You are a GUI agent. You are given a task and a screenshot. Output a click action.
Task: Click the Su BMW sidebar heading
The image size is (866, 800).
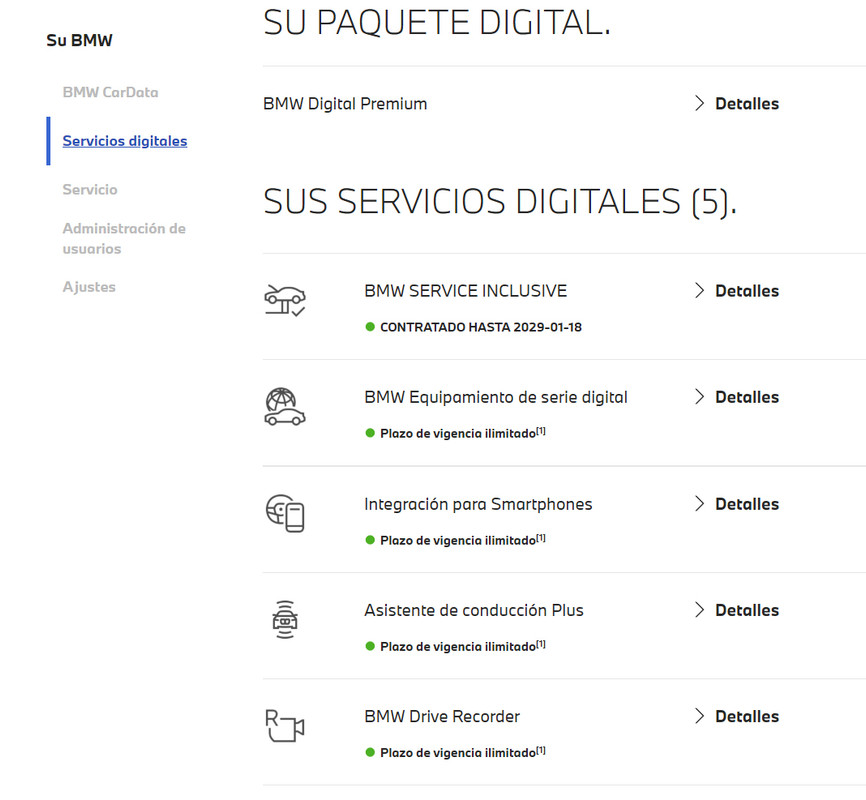click(x=80, y=40)
